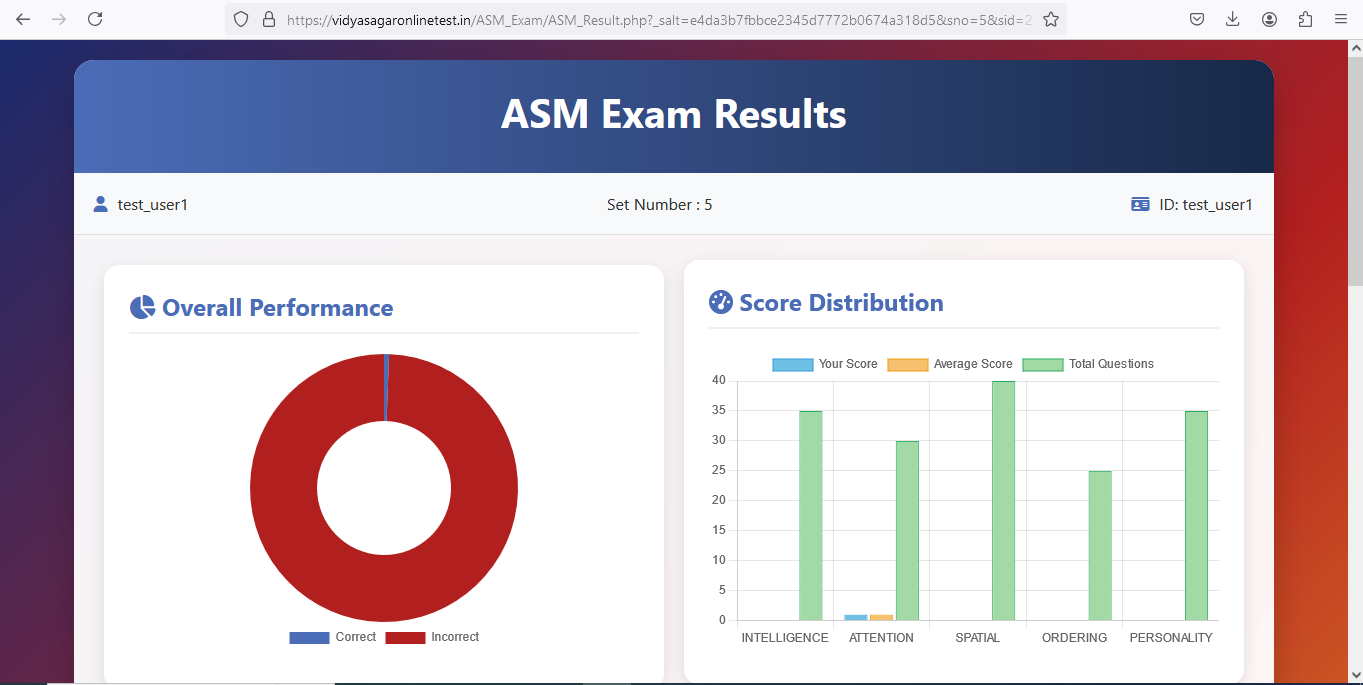
Task: Click the PERSONALITY axis label
Action: click(1171, 638)
